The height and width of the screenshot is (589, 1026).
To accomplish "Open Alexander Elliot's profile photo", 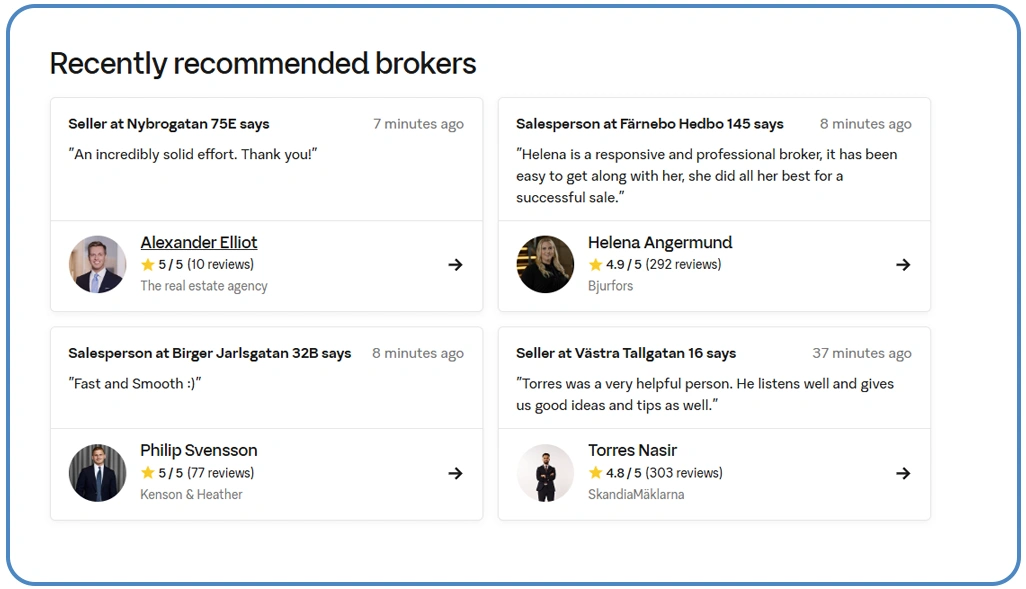I will pyautogui.click(x=98, y=265).
